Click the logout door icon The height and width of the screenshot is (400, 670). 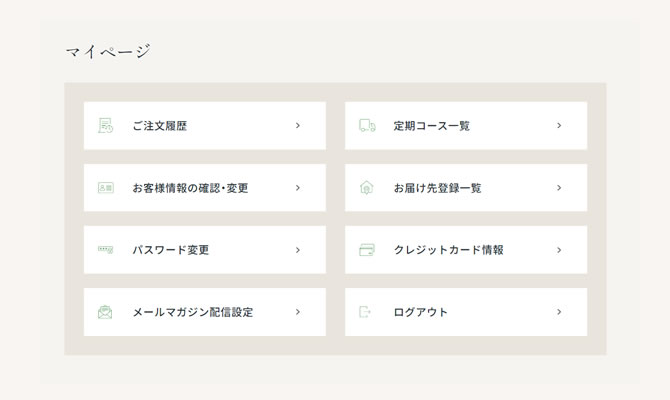[365, 312]
